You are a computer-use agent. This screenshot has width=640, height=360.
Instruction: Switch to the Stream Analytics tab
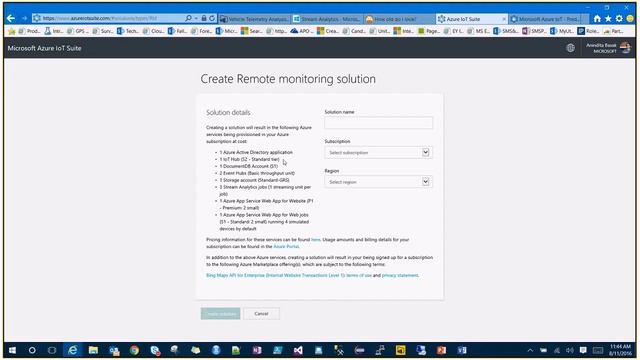pyautogui.click(x=327, y=19)
